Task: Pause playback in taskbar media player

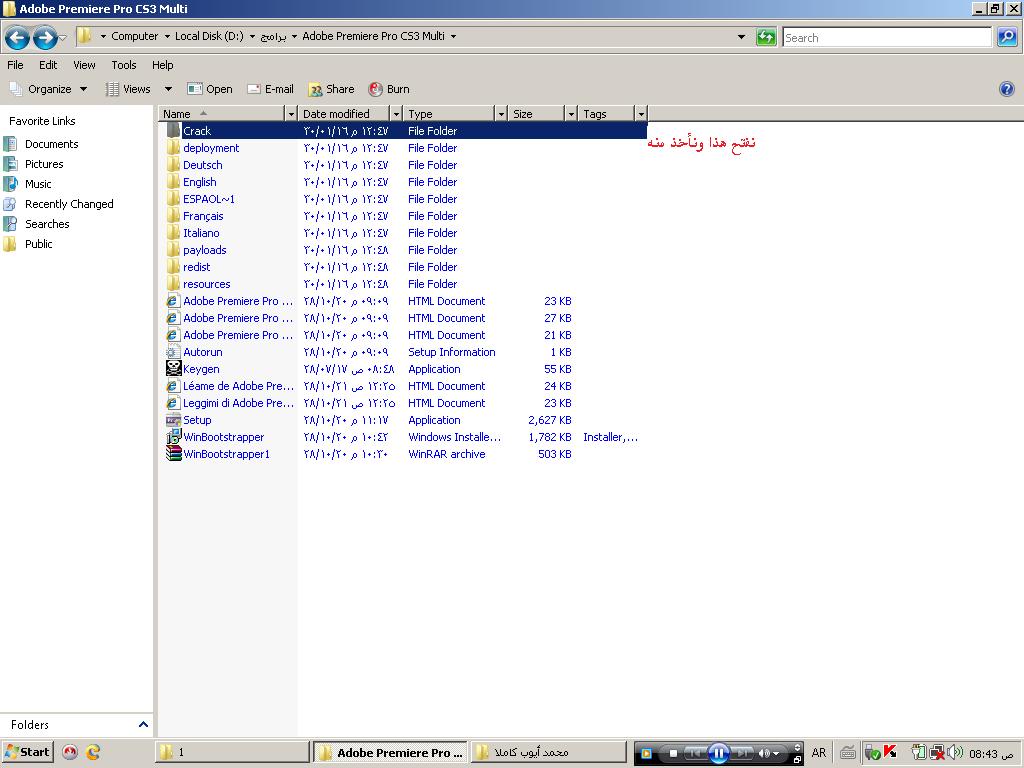Action: click(718, 753)
